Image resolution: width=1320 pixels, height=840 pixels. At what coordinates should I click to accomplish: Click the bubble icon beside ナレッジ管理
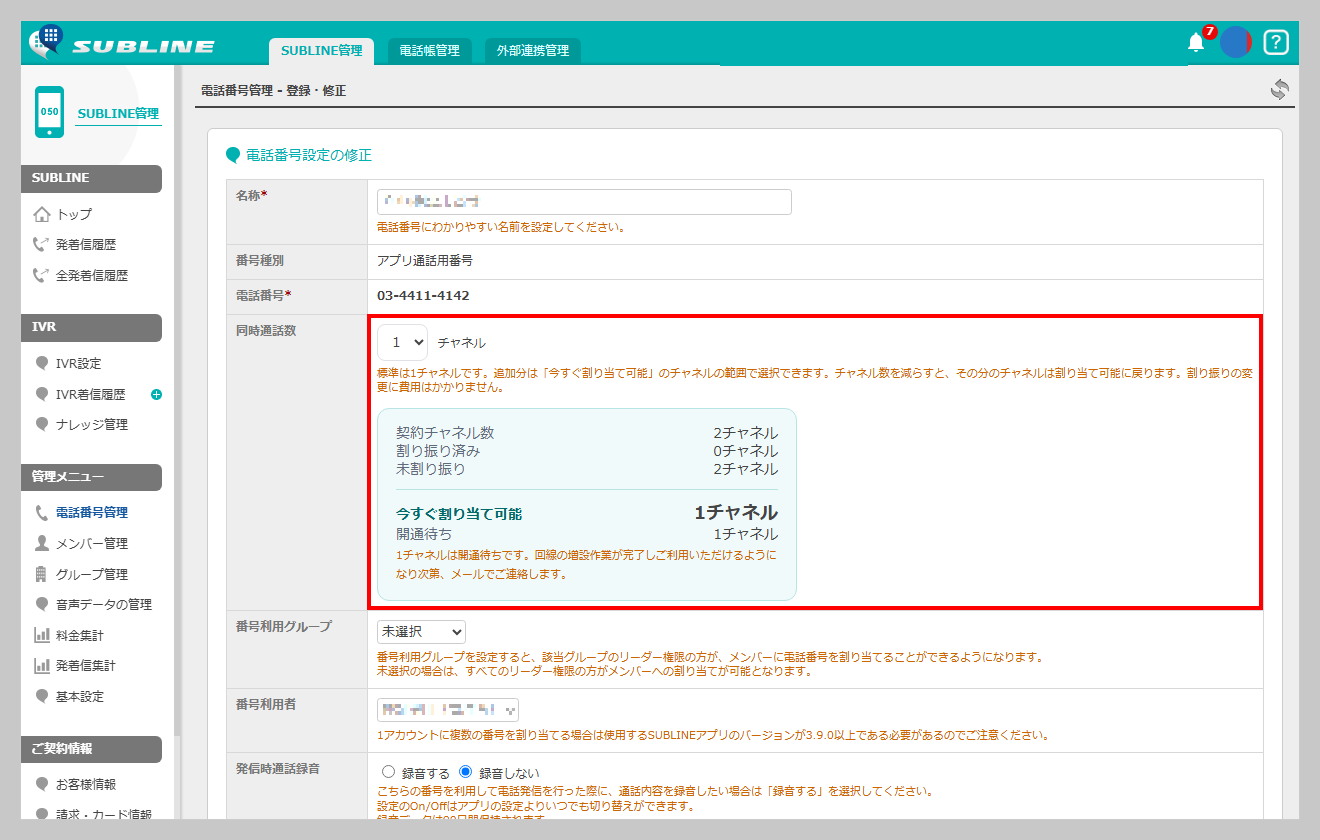(x=42, y=424)
